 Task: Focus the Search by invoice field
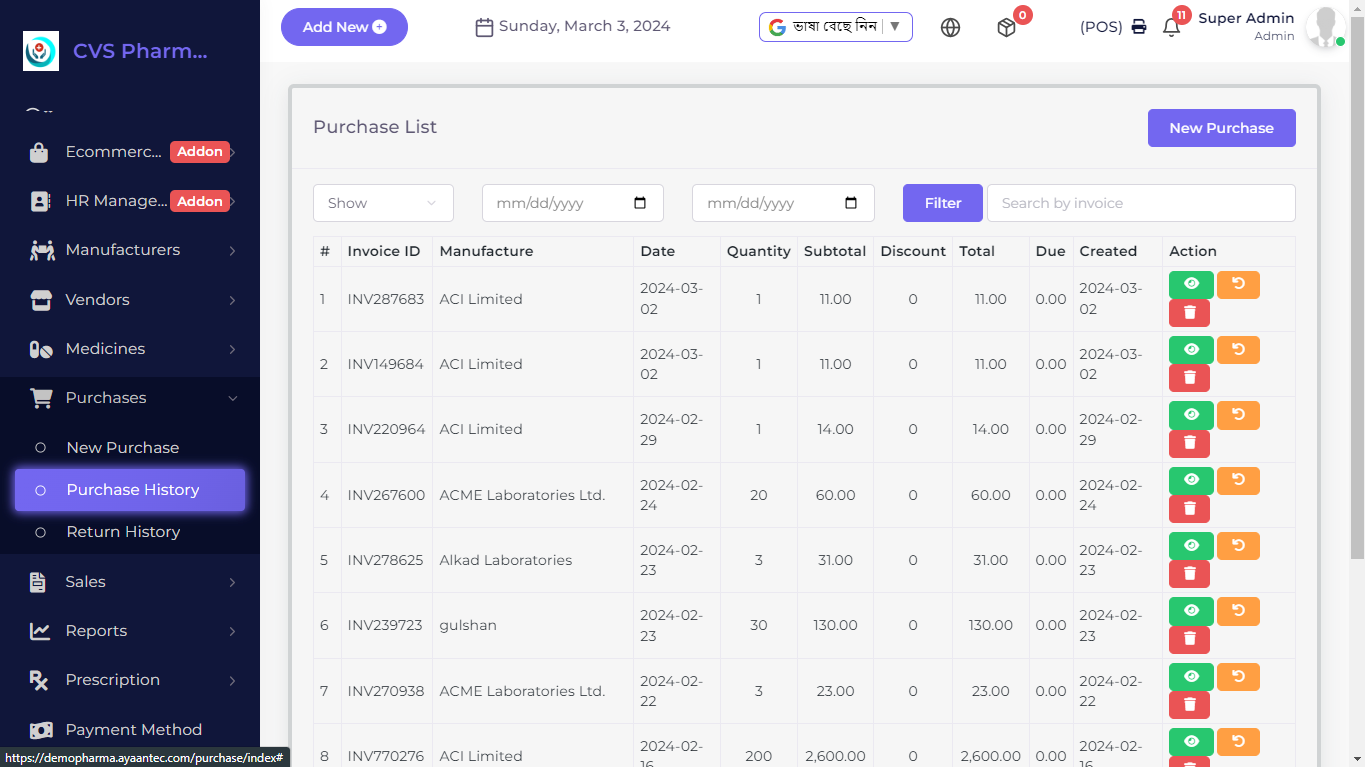coord(1141,203)
